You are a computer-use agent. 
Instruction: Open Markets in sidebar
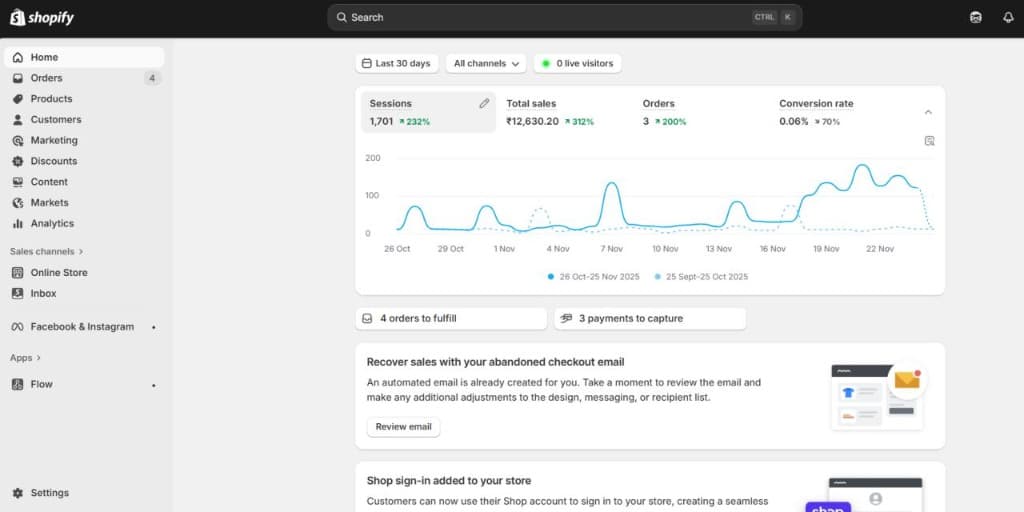point(84,203)
